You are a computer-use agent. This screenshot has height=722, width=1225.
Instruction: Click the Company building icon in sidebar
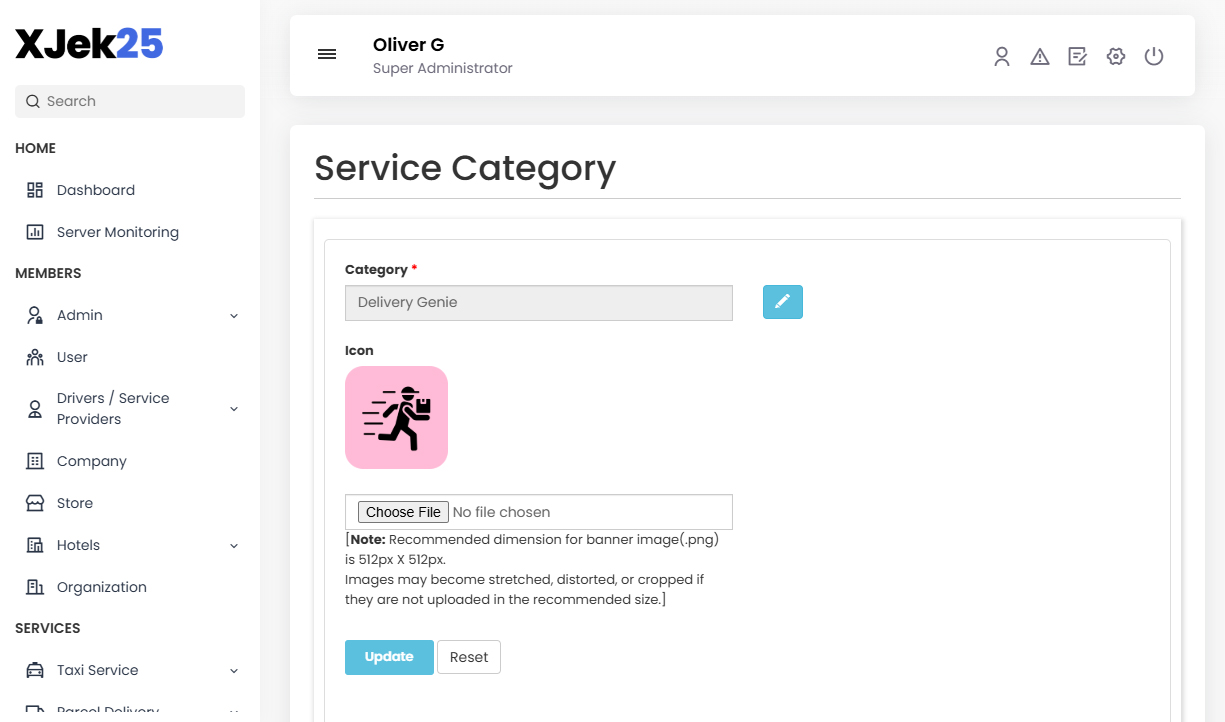33,460
